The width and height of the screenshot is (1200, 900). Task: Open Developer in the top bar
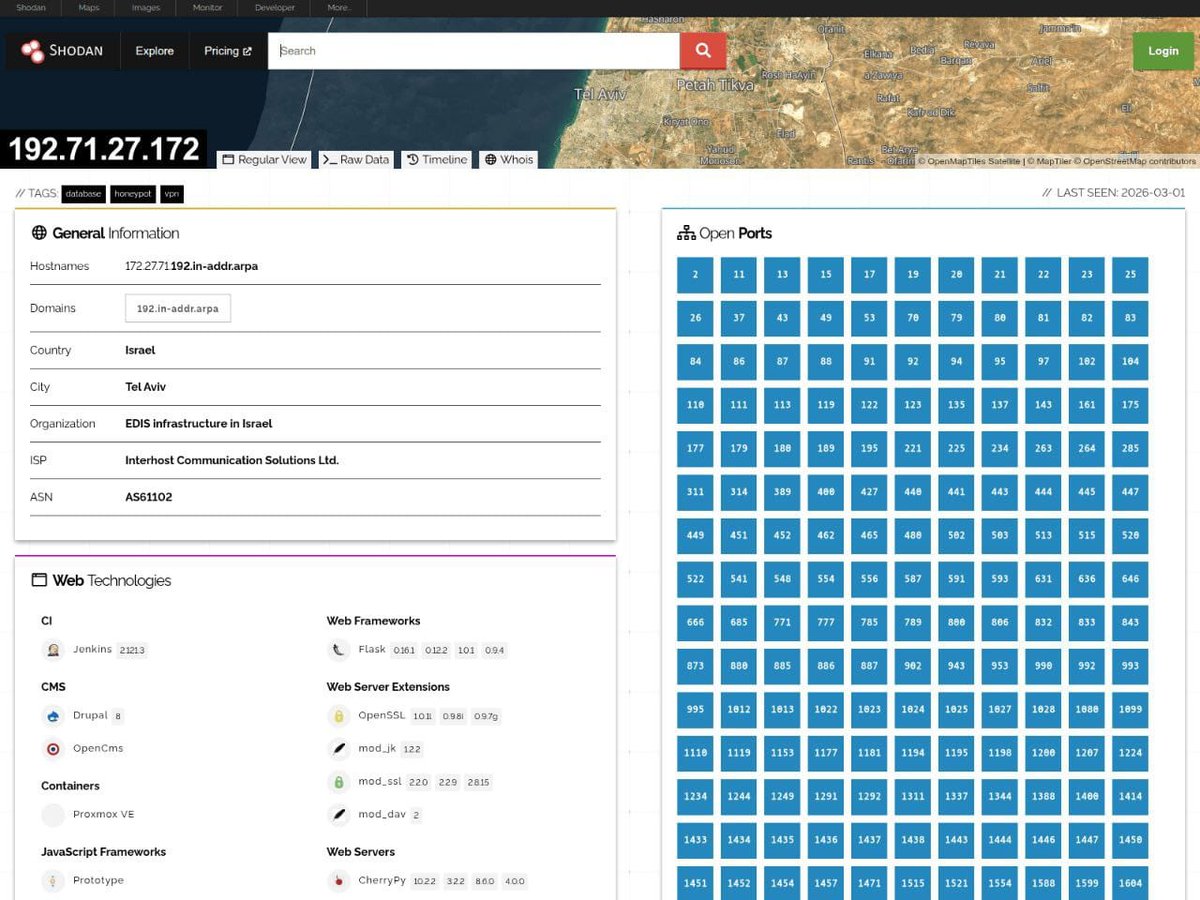click(x=275, y=8)
